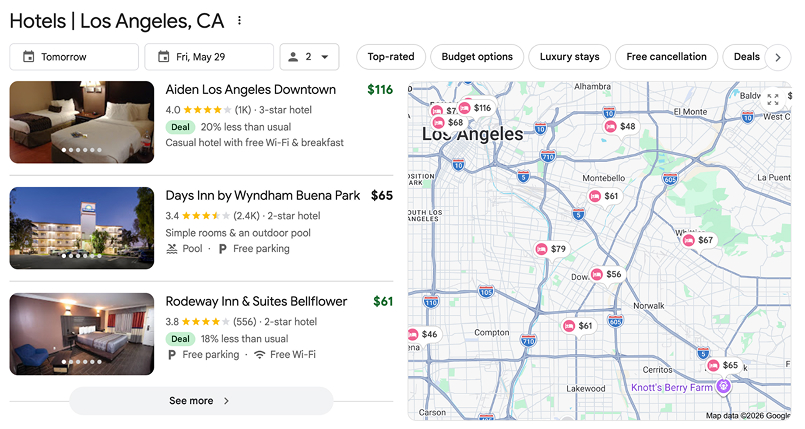Click the Wi-Fi icon on Rodeway Inn listing
This screenshot has width=805, height=429.
[x=260, y=355]
